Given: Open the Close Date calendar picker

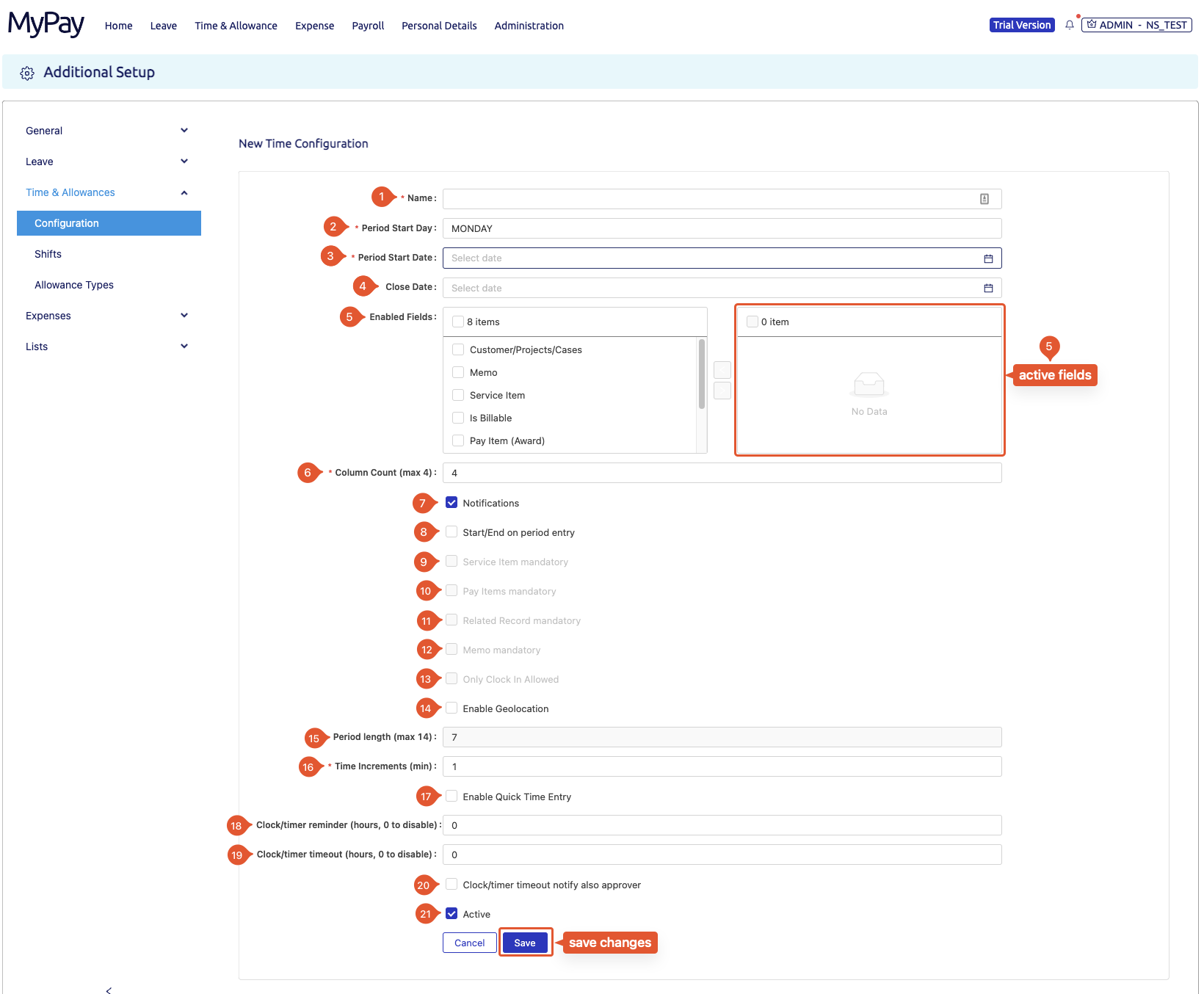Looking at the screenshot, I should 987,288.
